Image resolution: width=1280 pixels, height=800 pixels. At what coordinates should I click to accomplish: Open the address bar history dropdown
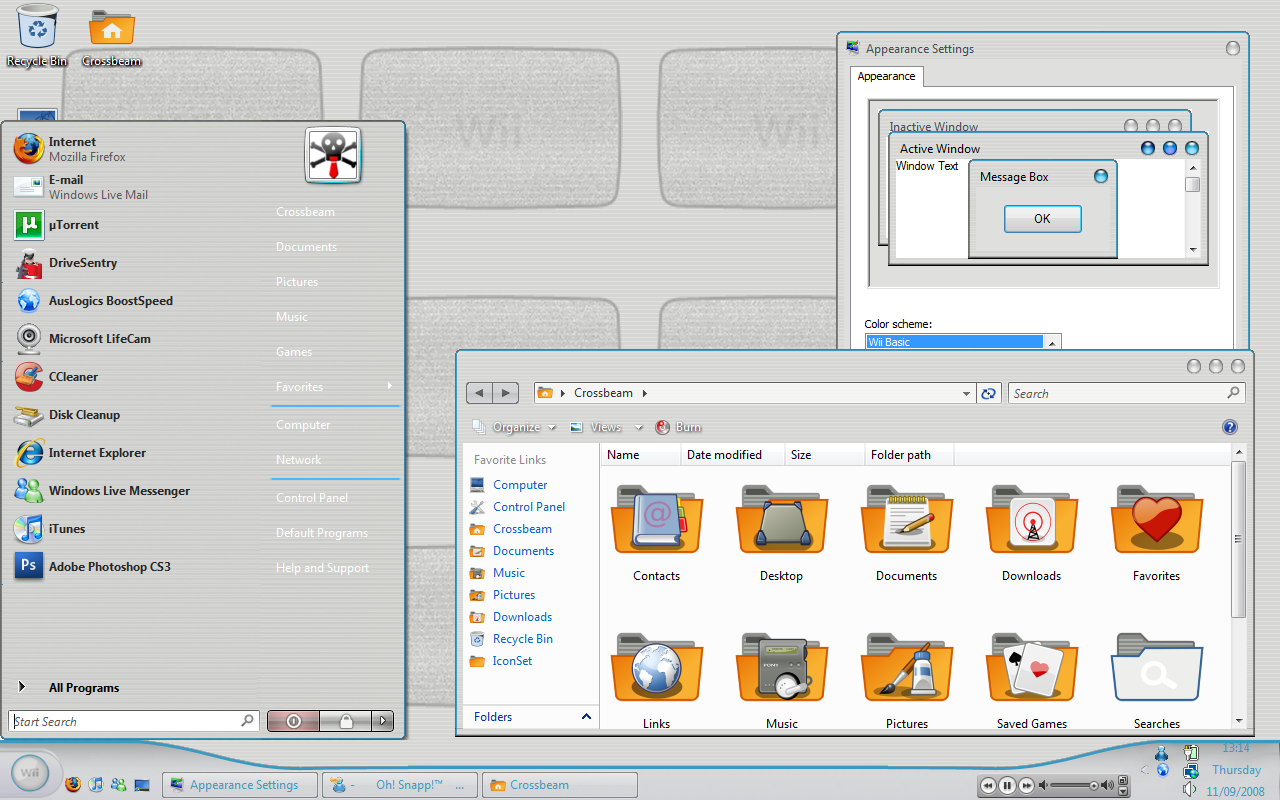pyautogui.click(x=966, y=394)
